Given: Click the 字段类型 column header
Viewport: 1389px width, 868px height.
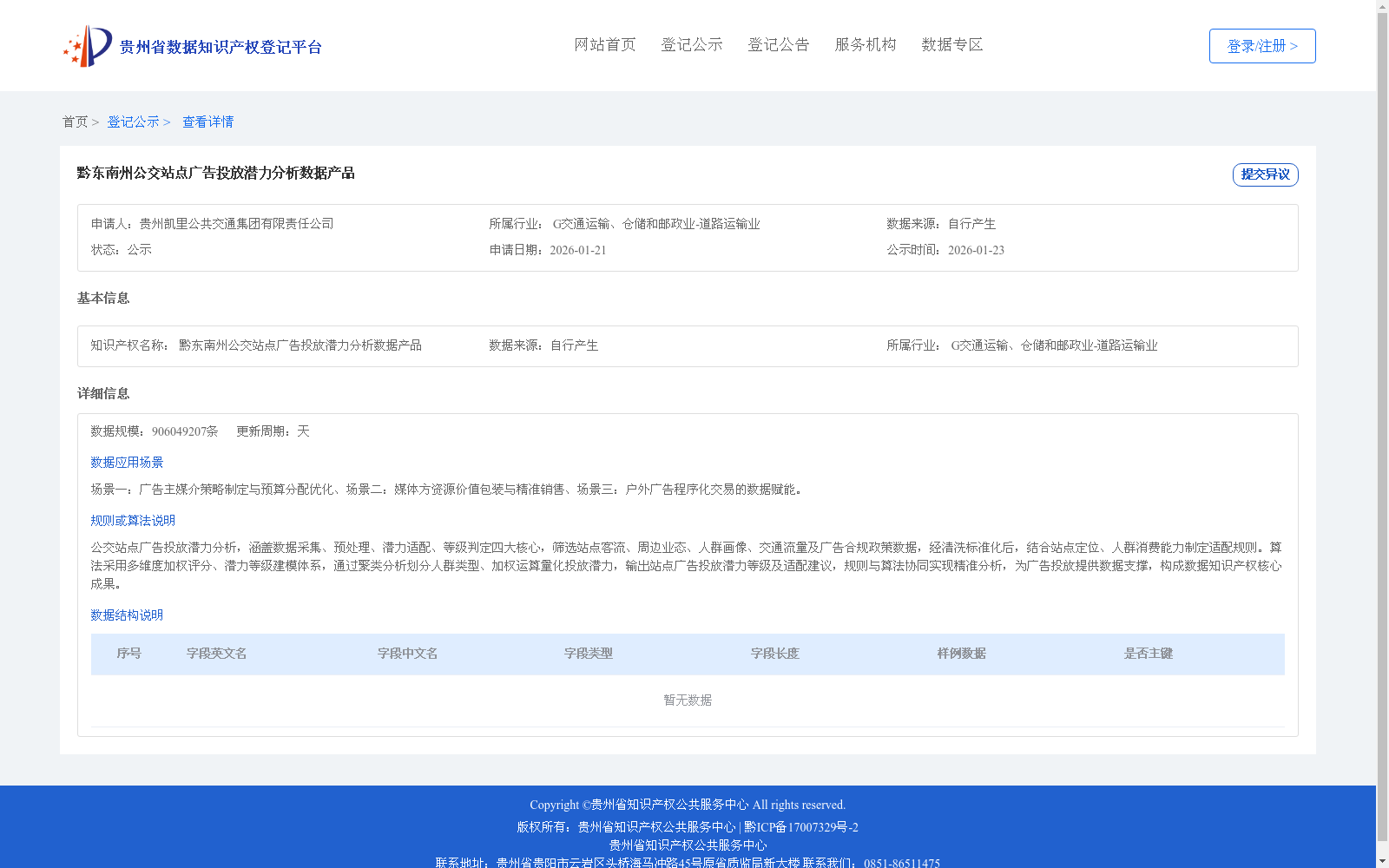Looking at the screenshot, I should coord(589,654).
